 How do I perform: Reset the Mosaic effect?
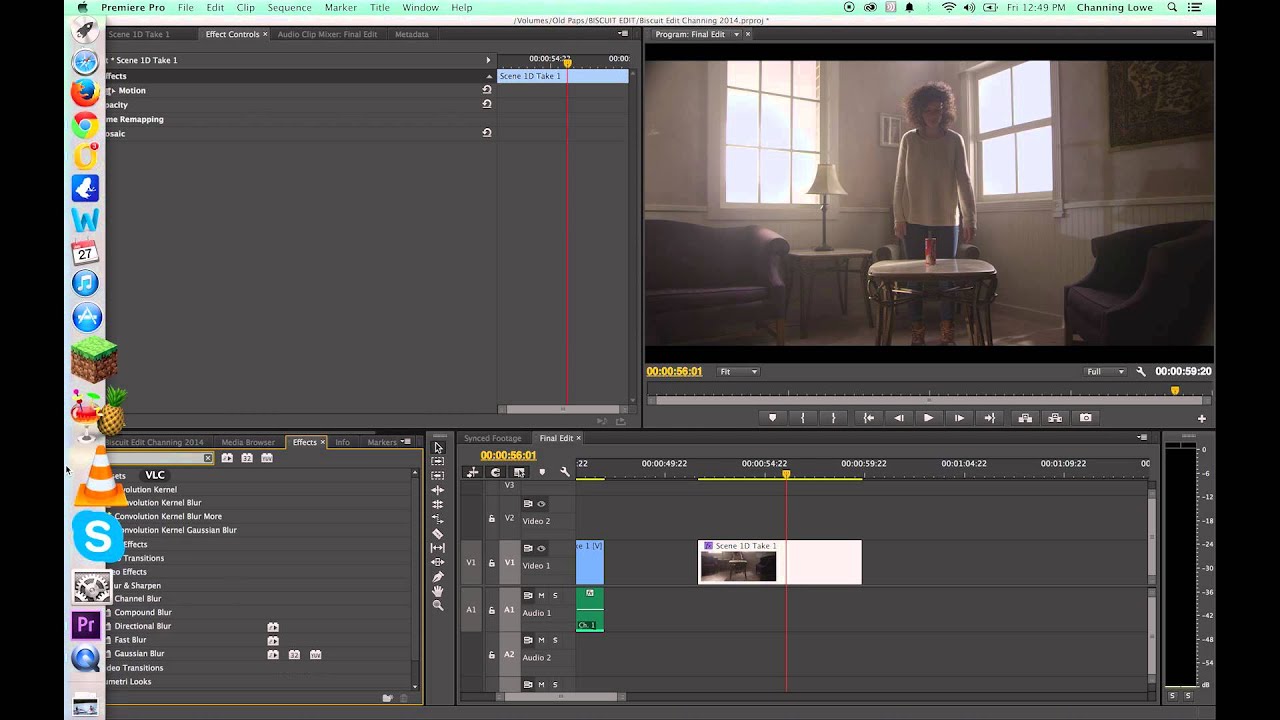tap(487, 133)
